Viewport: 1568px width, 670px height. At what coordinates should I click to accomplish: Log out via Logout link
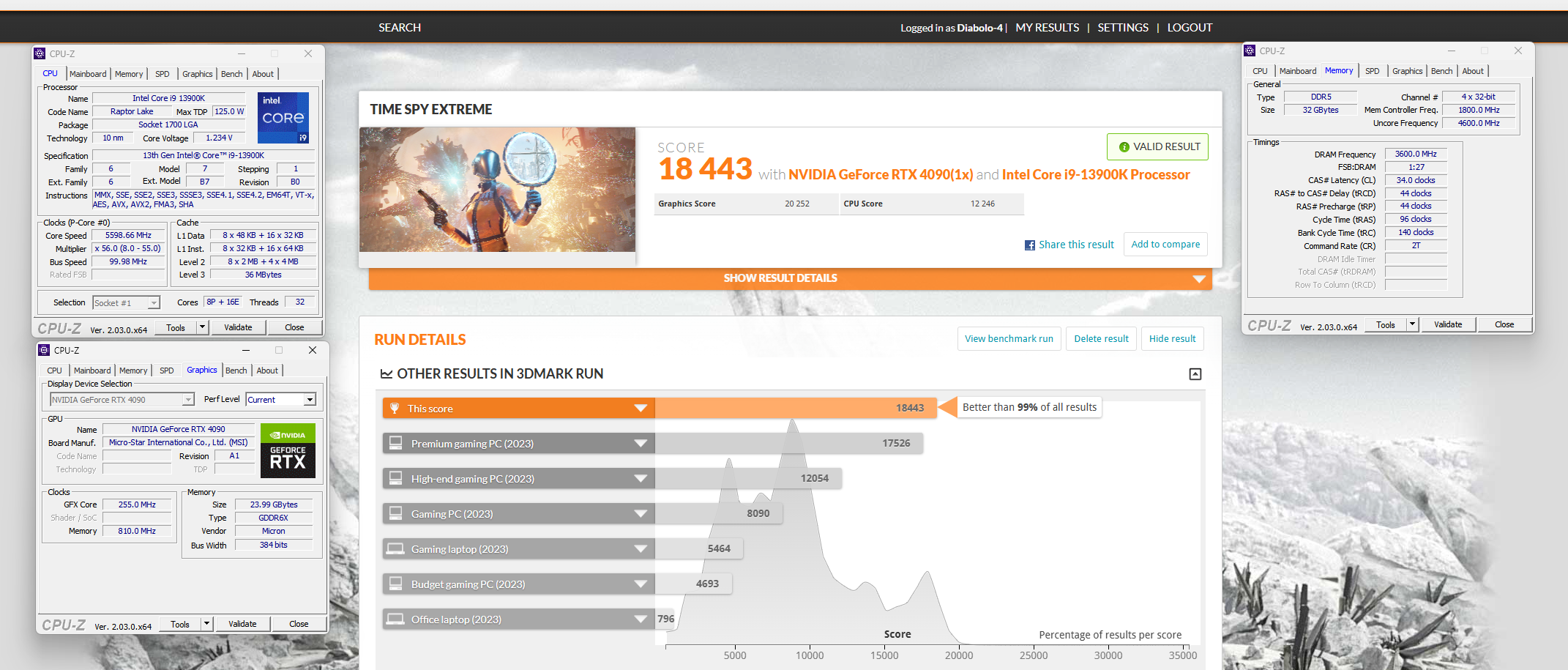tap(1190, 28)
